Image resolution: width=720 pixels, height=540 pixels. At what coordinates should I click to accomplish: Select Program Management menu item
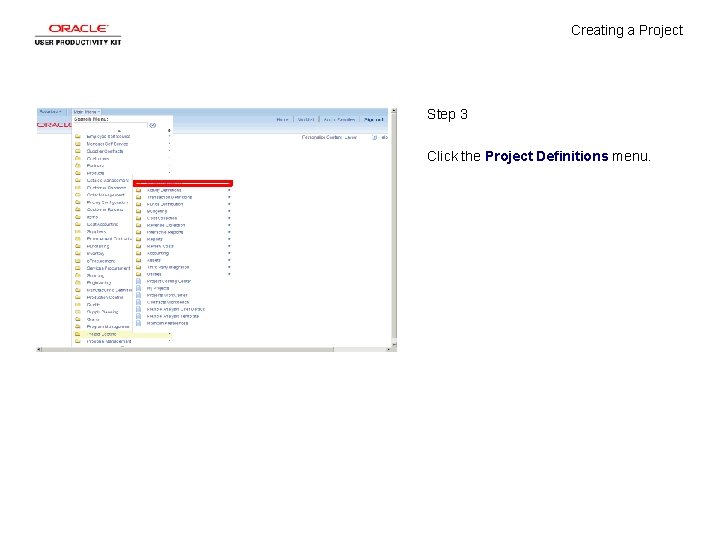[108, 326]
